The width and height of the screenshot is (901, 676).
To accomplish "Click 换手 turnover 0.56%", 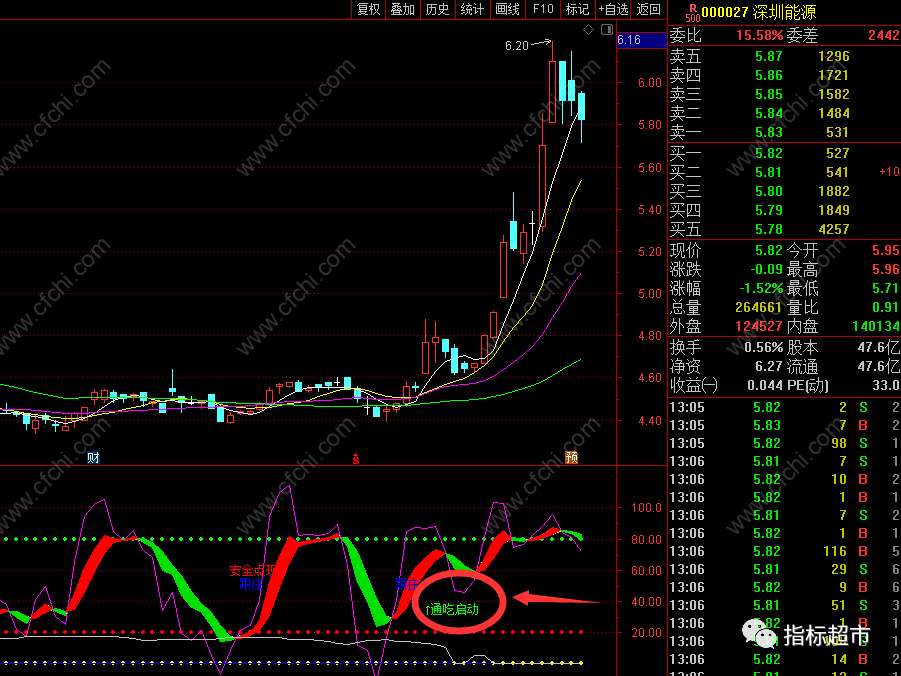I will click(764, 348).
